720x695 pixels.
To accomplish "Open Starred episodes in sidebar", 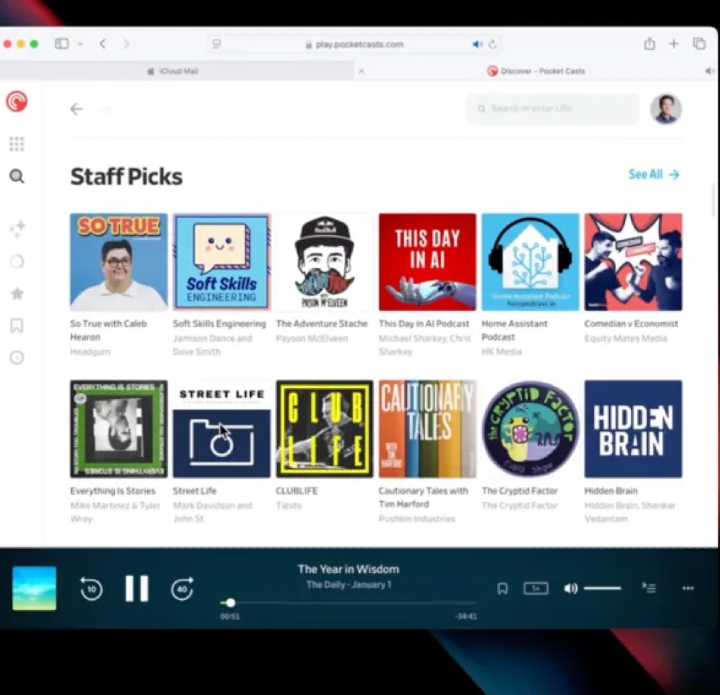I will [x=17, y=293].
